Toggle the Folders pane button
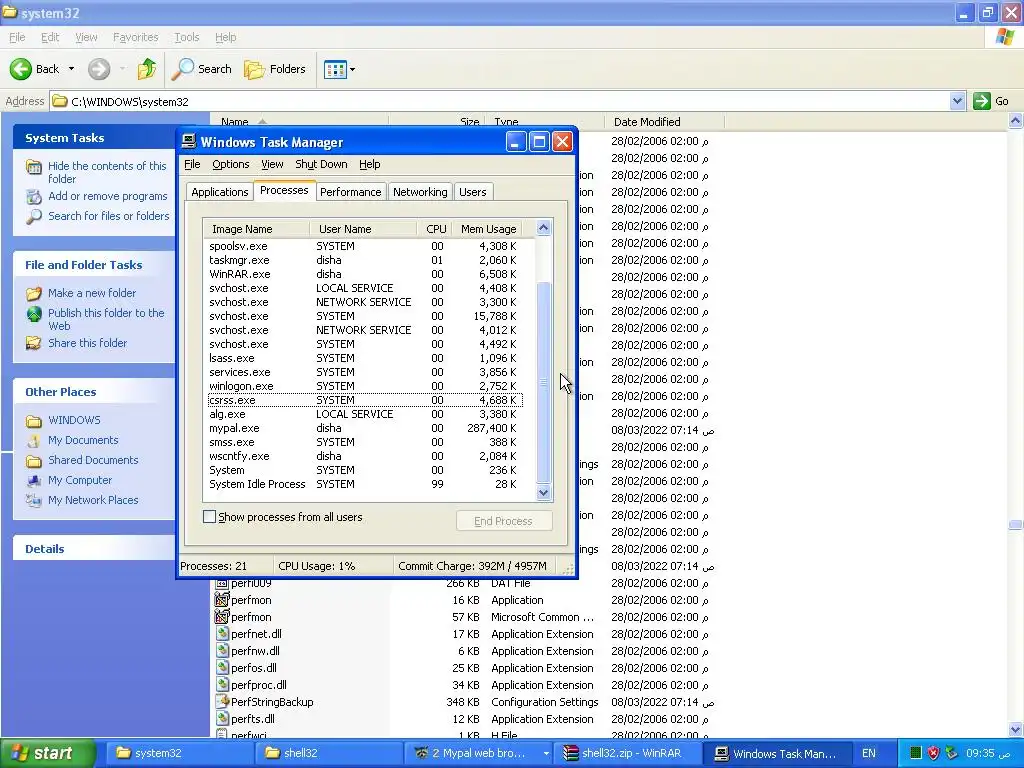Screen dimensions: 1024x768 tap(274, 69)
